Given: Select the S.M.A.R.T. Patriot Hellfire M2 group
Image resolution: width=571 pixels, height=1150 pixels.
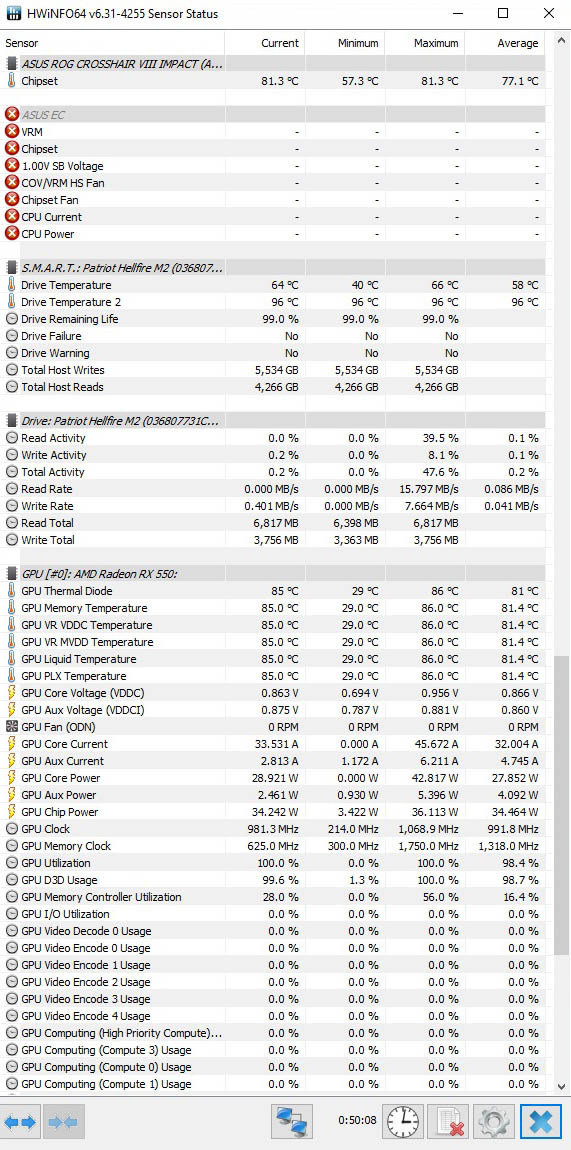Looking at the screenshot, I should point(273,268).
